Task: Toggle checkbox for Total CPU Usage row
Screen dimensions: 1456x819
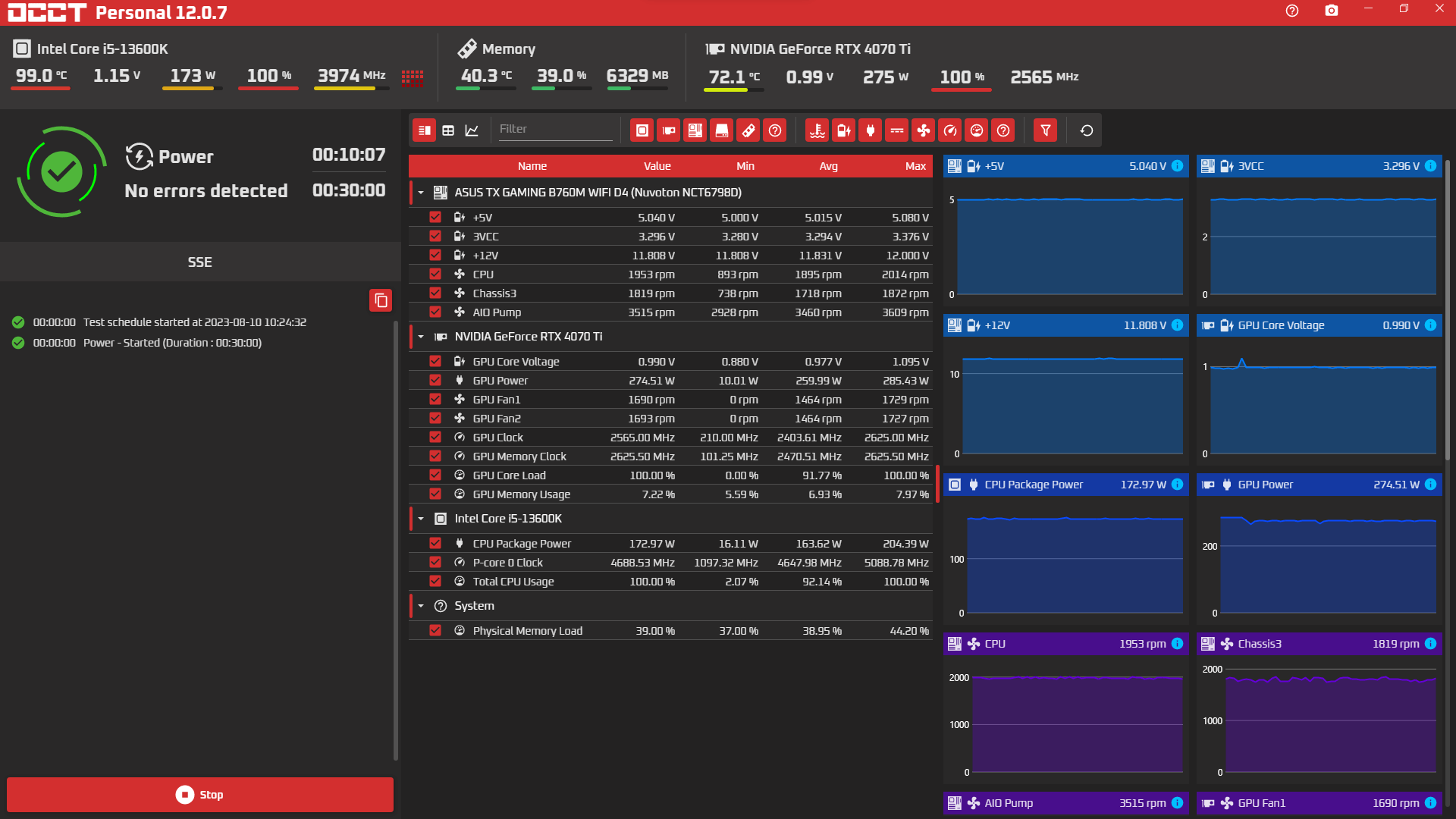Action: 434,581
